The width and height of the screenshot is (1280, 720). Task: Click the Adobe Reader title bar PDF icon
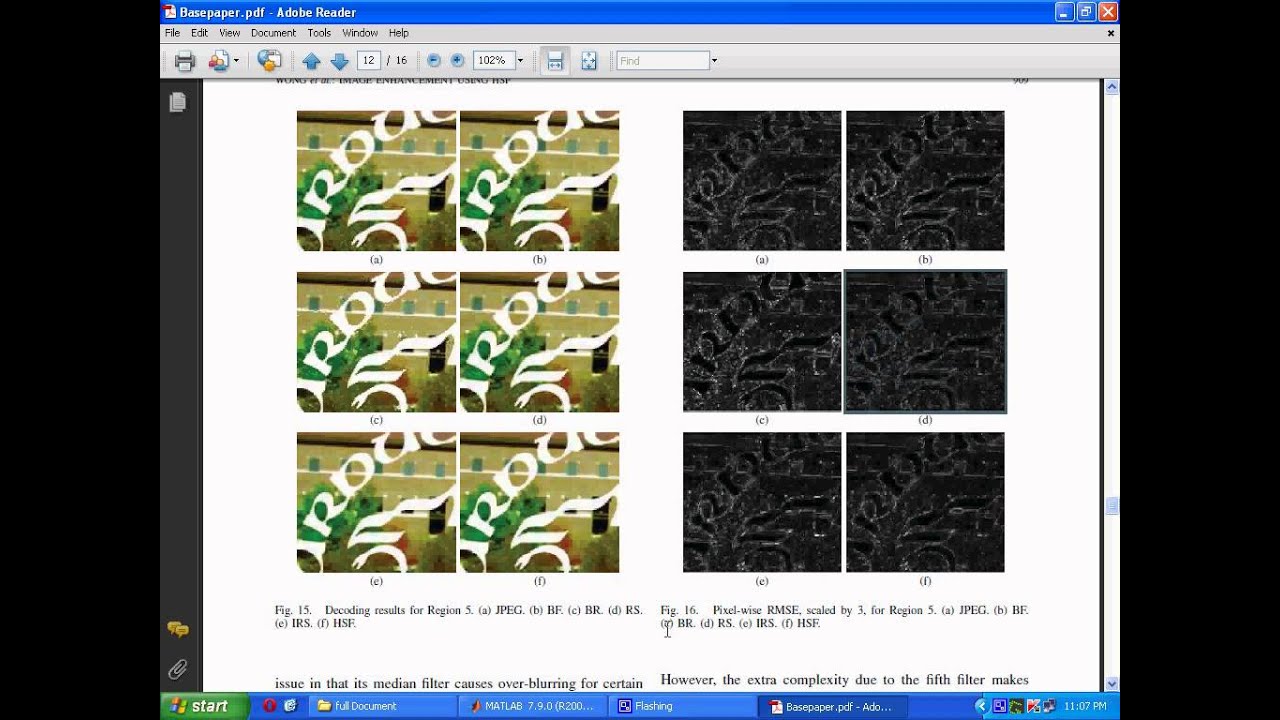170,12
